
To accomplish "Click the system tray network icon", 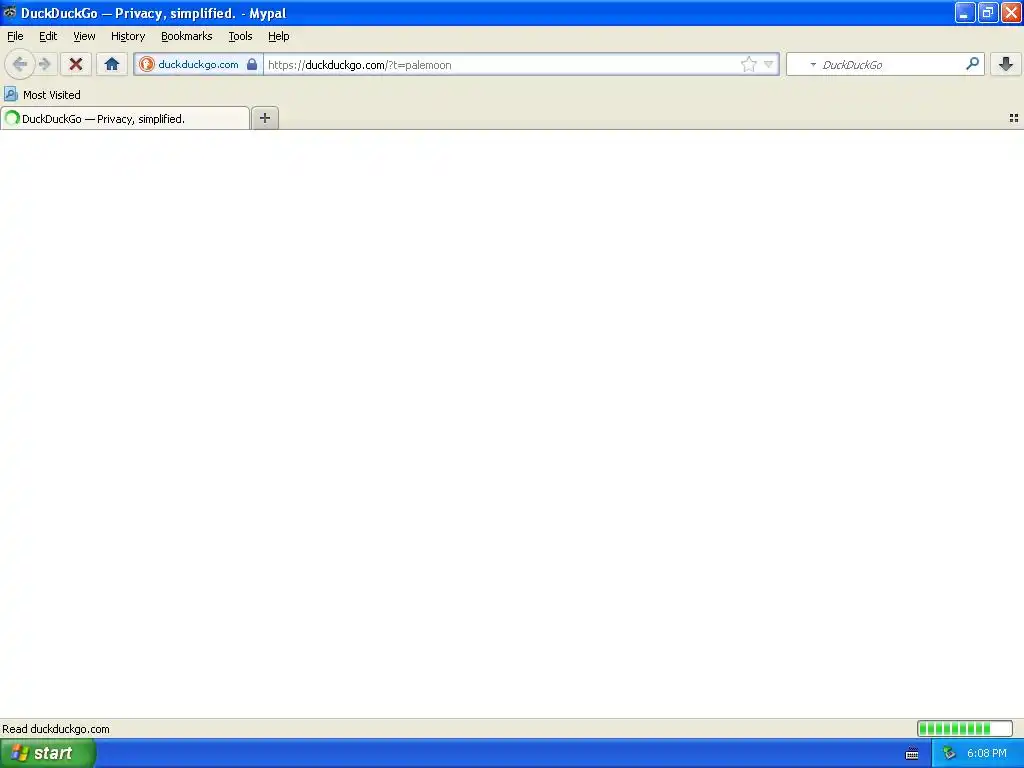I will tap(949, 753).
